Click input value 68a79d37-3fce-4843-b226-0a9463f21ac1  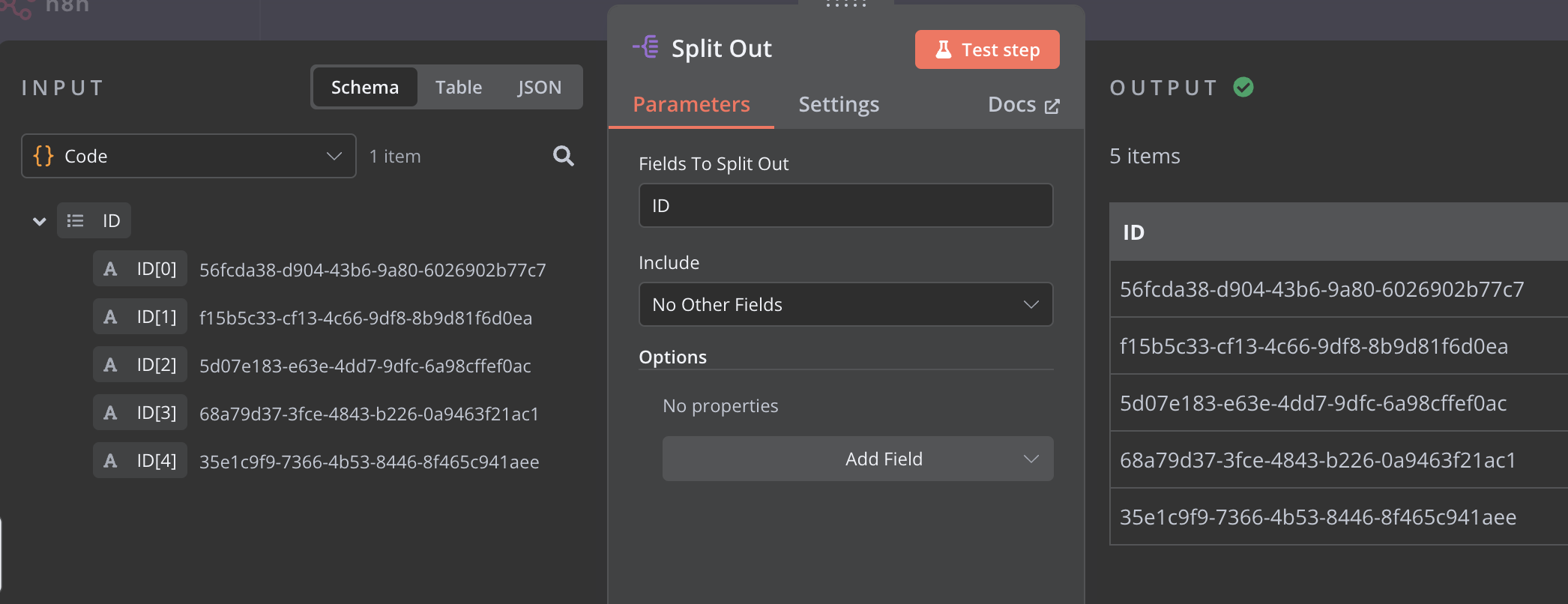coord(369,414)
